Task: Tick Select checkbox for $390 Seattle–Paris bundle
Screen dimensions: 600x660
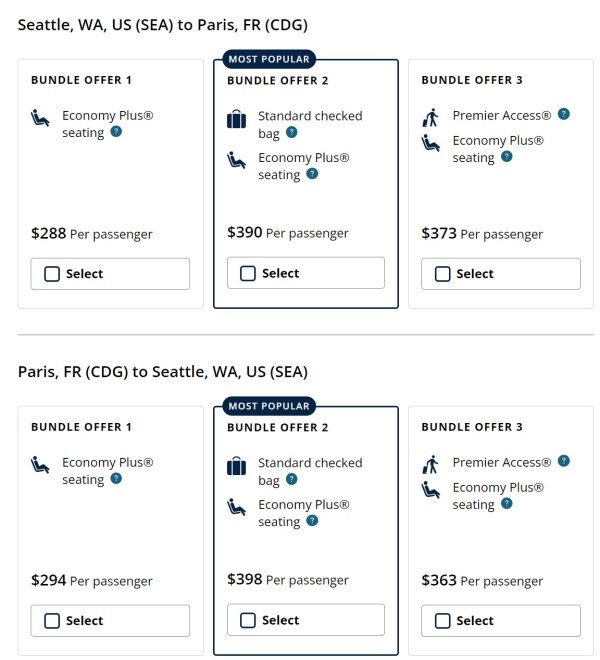Action: coord(248,273)
